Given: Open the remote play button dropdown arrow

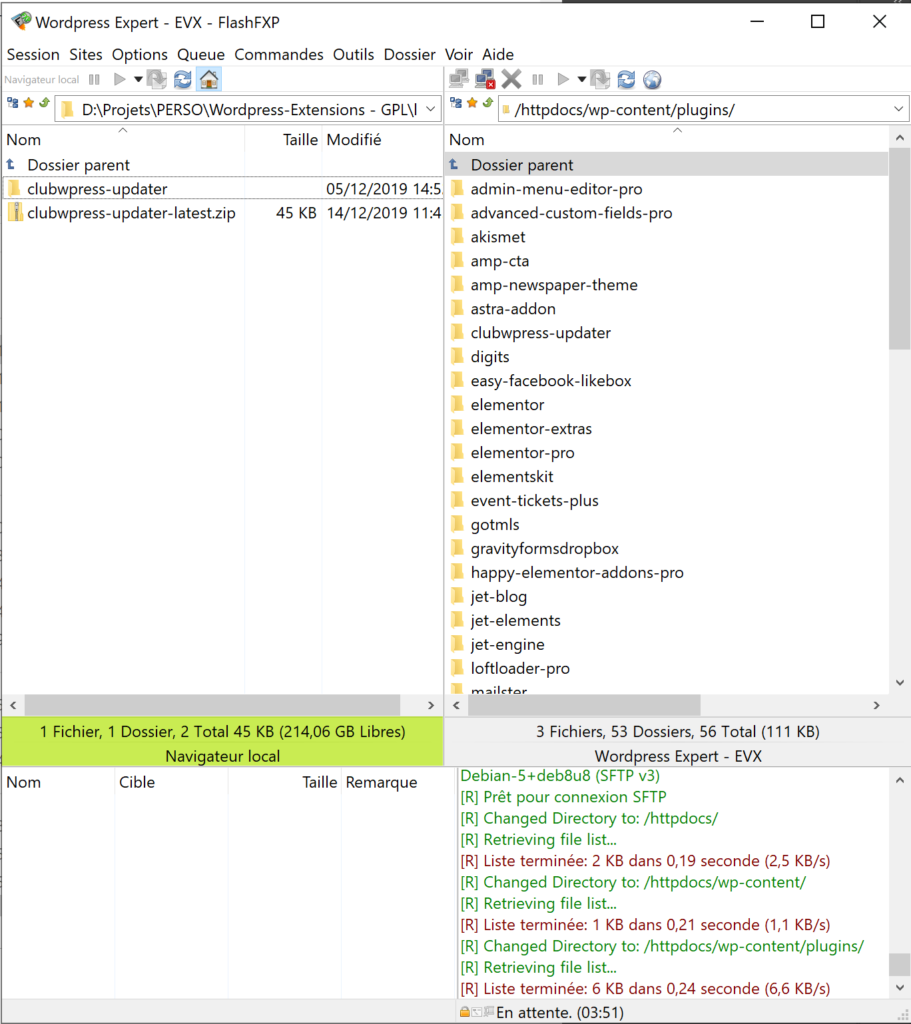Looking at the screenshot, I should click(x=581, y=80).
